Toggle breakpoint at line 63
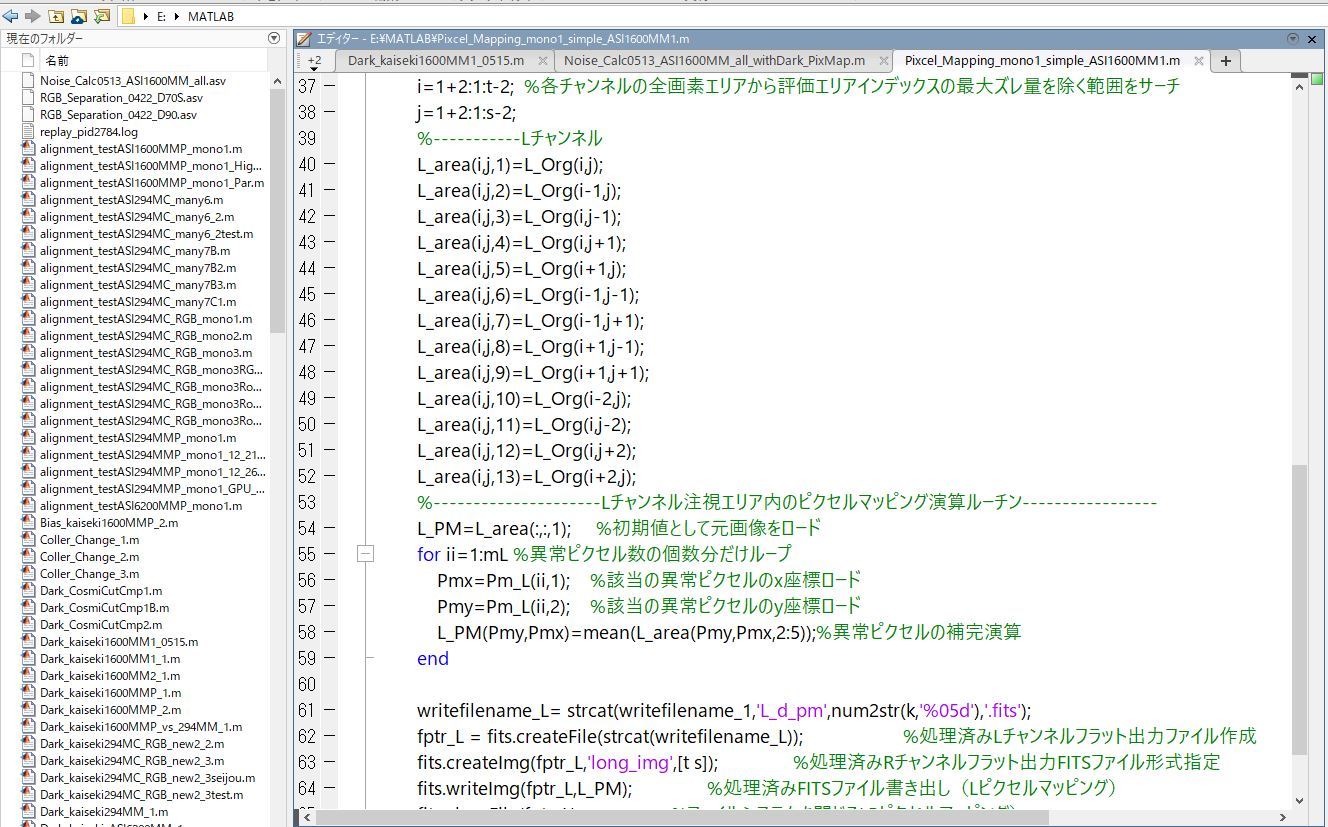The width and height of the screenshot is (1328, 827). (330, 763)
